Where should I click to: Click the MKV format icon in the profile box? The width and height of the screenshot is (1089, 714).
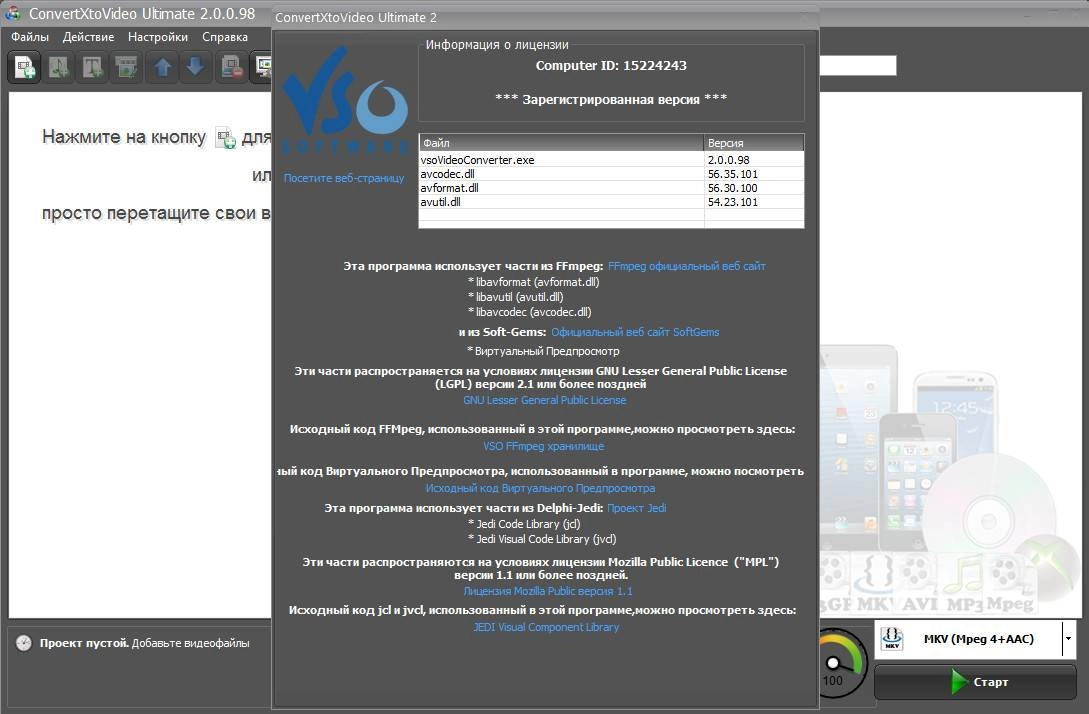[892, 638]
